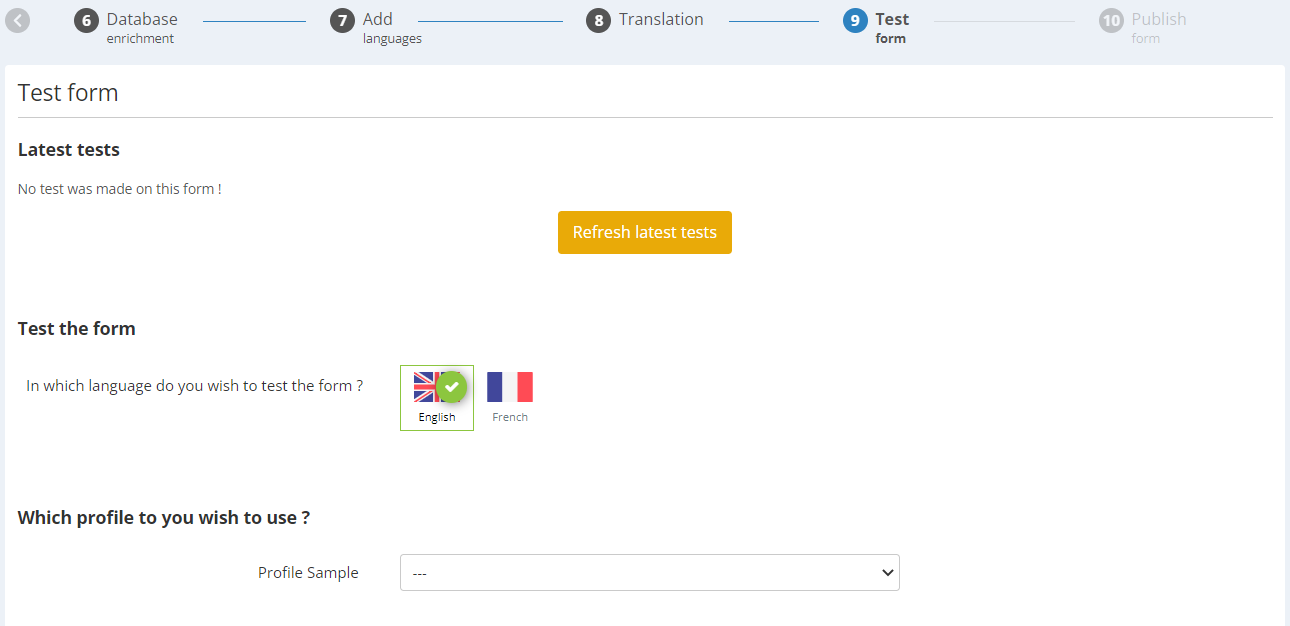Go back with the left arrow stepper button
Viewport: 1290px width, 626px height.
coord(17,20)
